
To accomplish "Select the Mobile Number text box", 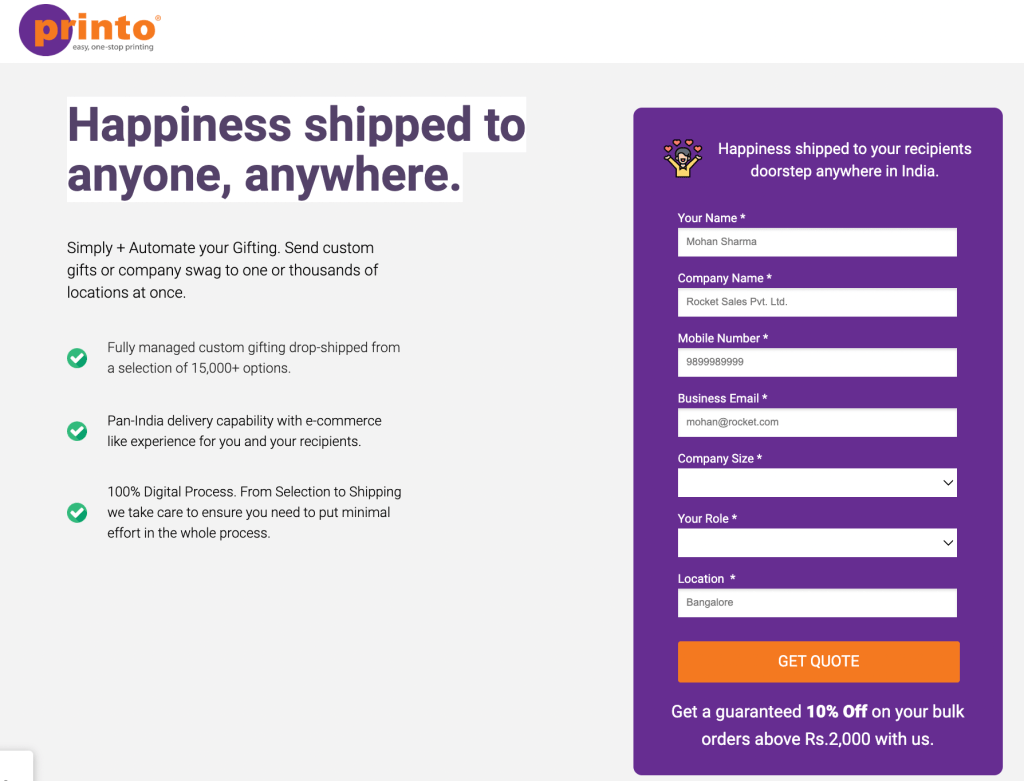I will [x=816, y=362].
